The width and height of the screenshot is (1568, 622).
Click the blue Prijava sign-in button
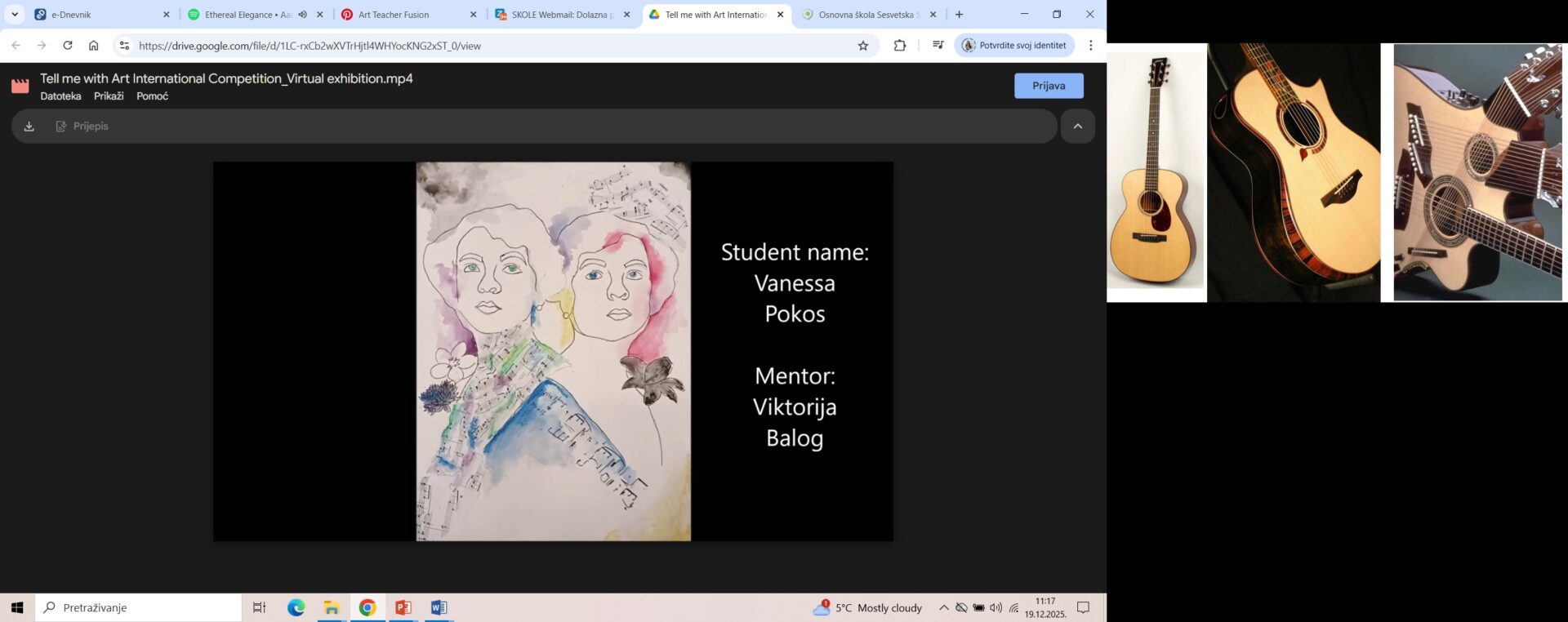click(x=1048, y=86)
